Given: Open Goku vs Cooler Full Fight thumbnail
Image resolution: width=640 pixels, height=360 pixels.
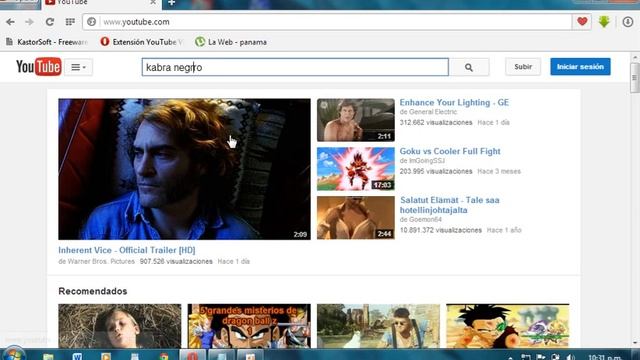Looking at the screenshot, I should point(356,169).
